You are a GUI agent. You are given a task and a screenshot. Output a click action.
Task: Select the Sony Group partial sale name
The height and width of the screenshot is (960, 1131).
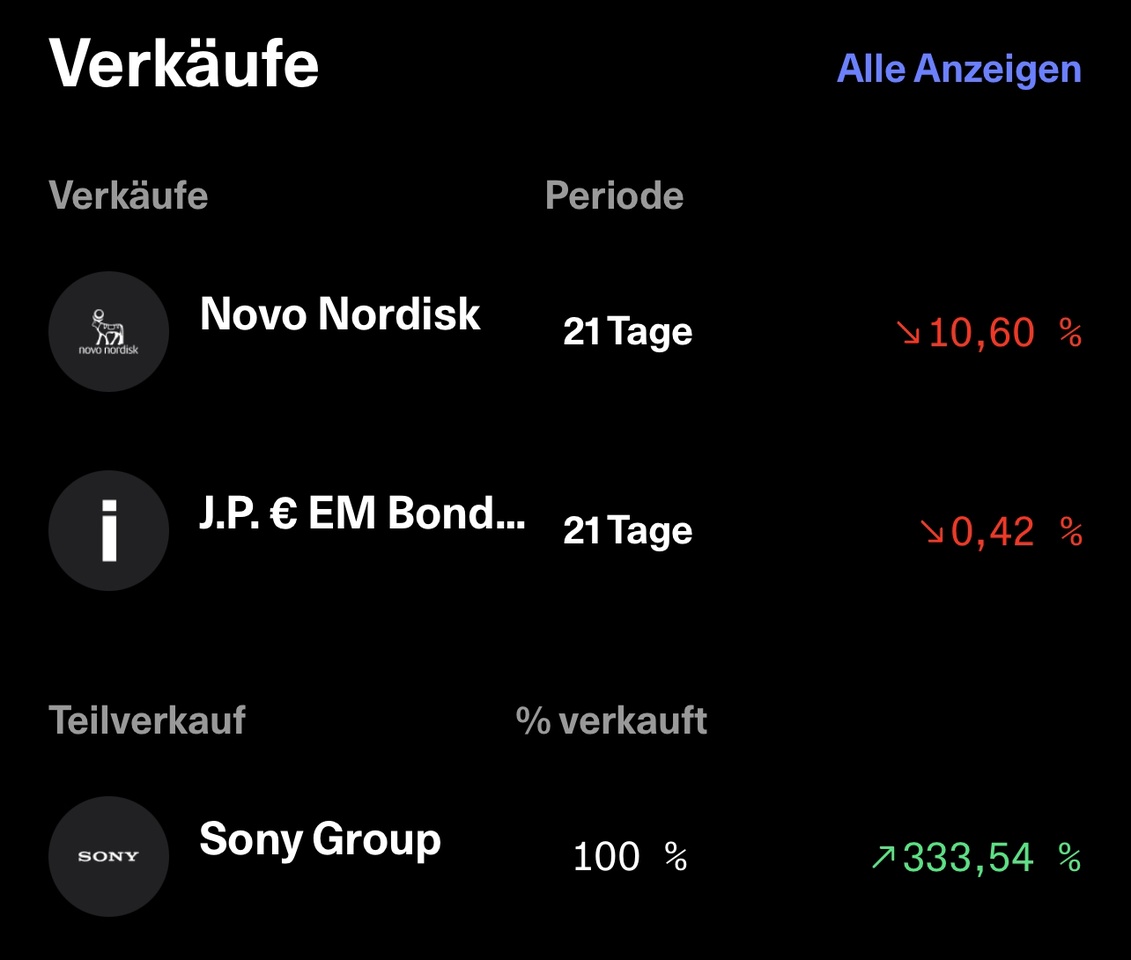pyautogui.click(x=320, y=840)
